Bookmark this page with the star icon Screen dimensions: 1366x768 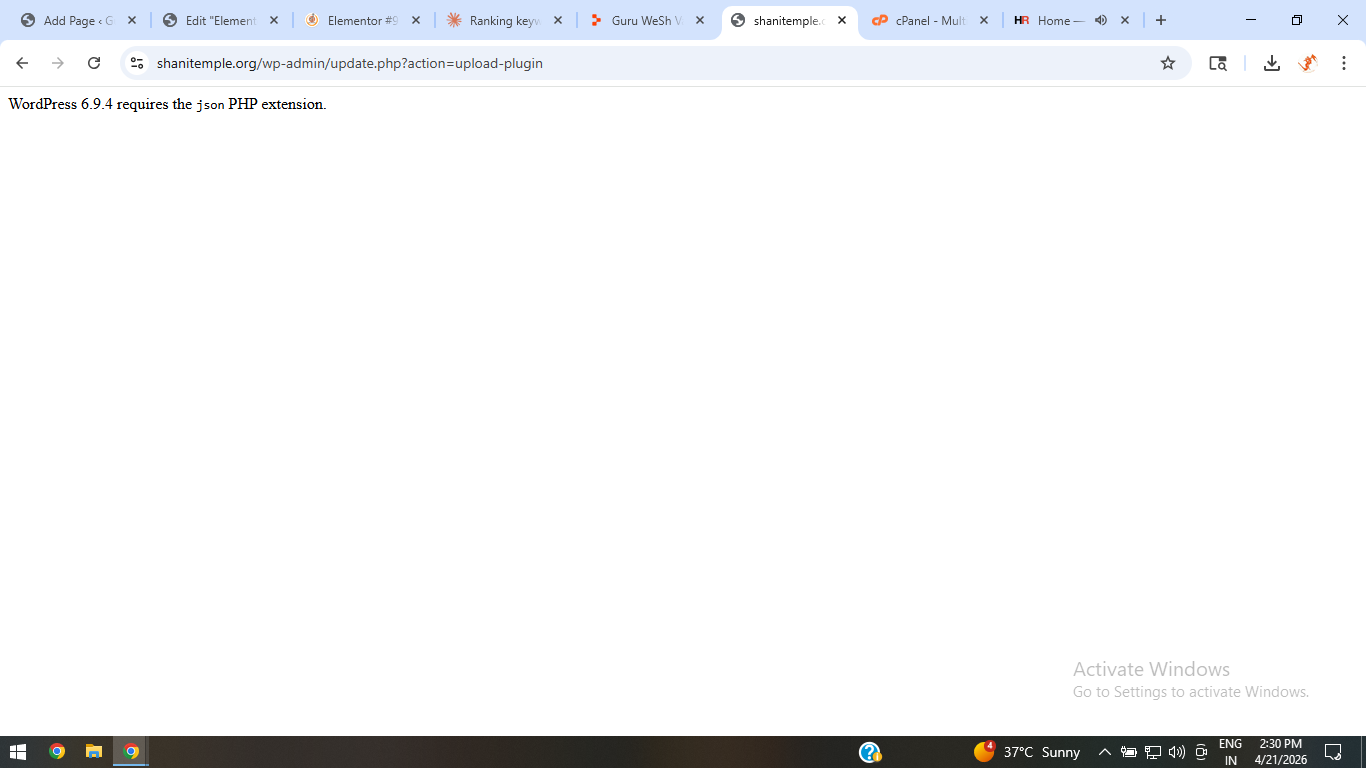1167,63
